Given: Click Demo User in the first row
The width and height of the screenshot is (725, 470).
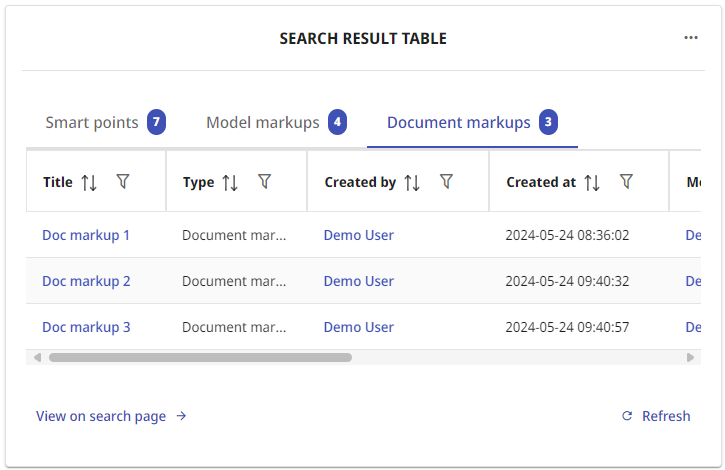Looking at the screenshot, I should pyautogui.click(x=358, y=235).
